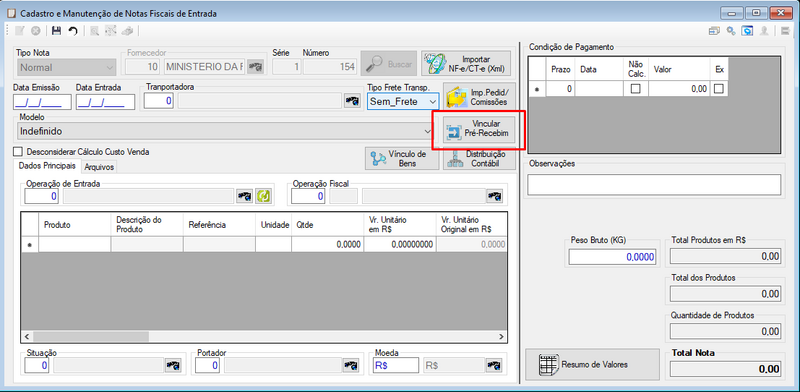Screen dimensions: 800x392
Task: Click the double gears settings toolbar icon
Action: [731, 31]
